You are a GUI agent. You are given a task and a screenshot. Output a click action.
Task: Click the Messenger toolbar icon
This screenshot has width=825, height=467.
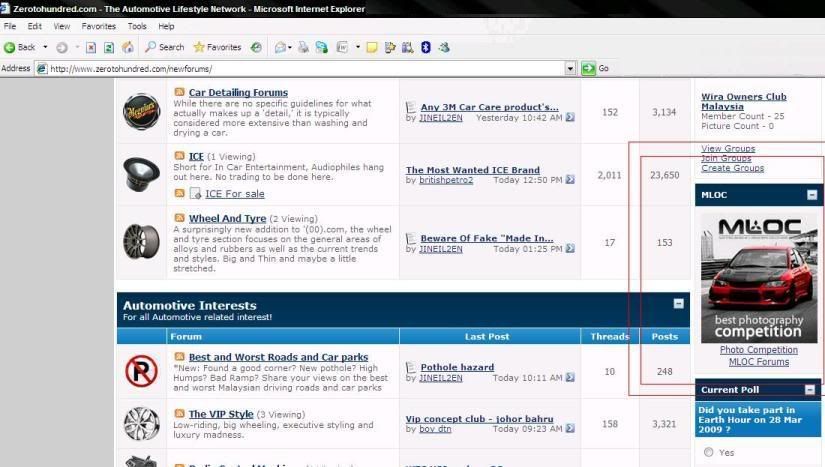click(x=444, y=48)
